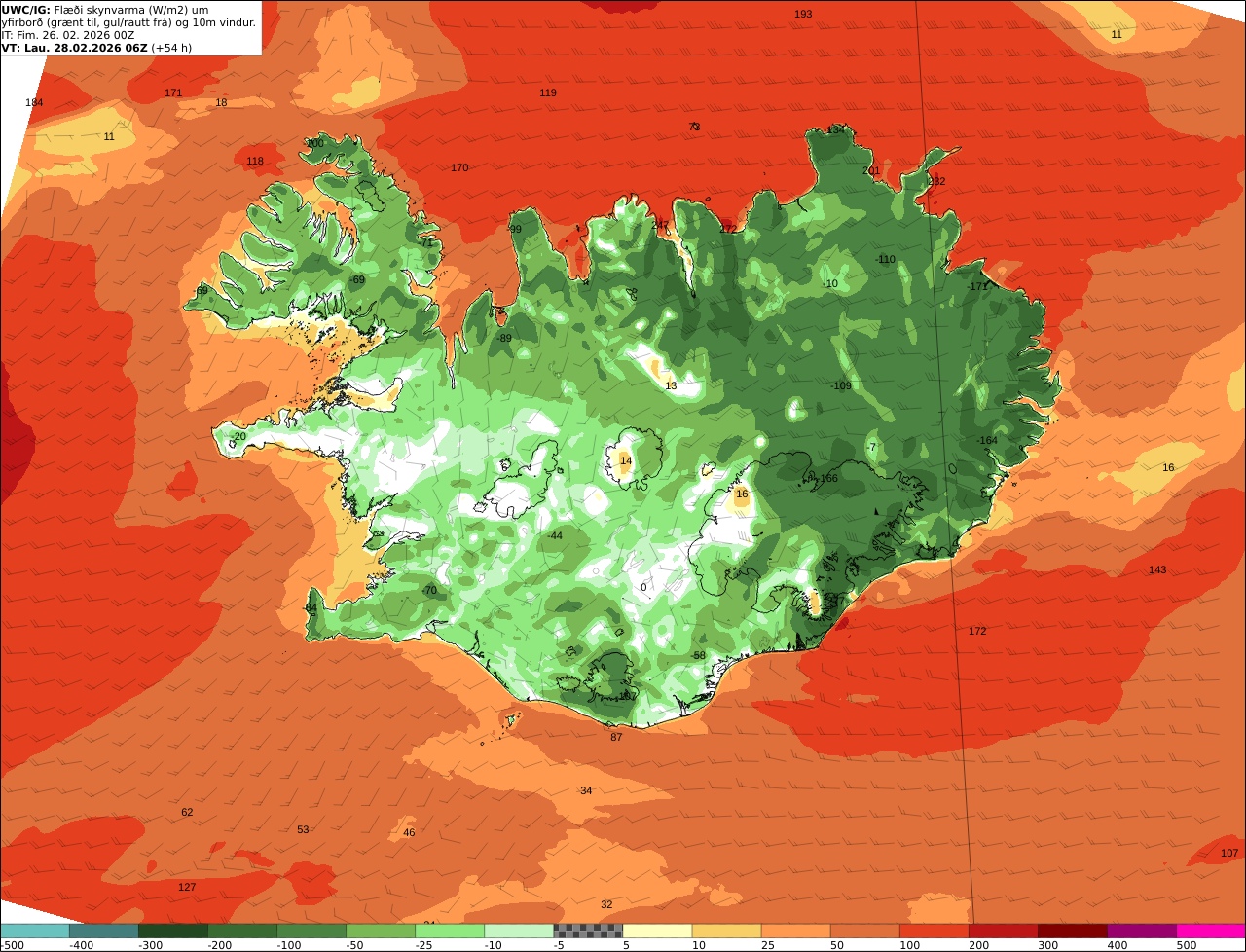Click the map value 143

click(x=1157, y=569)
